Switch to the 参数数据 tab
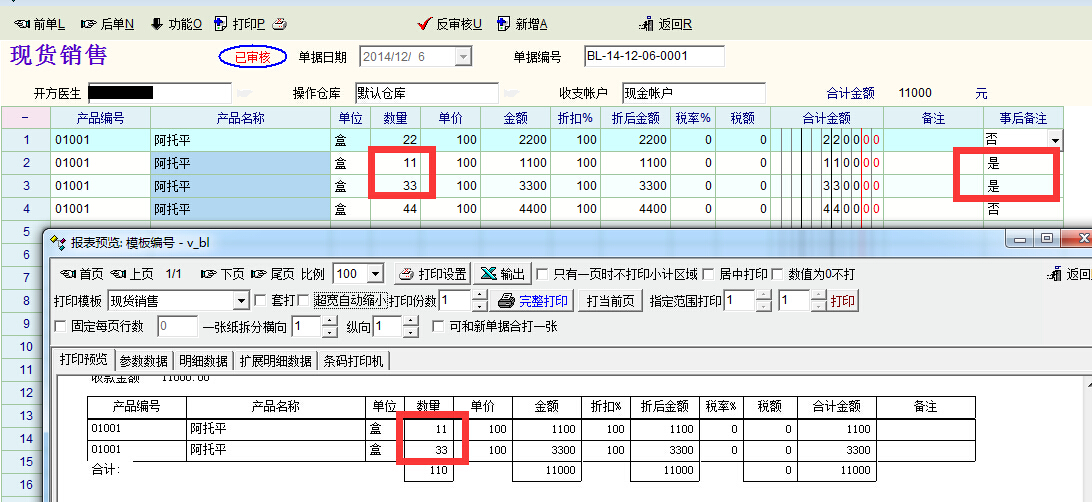The height and width of the screenshot is (502, 1092). pyautogui.click(x=144, y=361)
